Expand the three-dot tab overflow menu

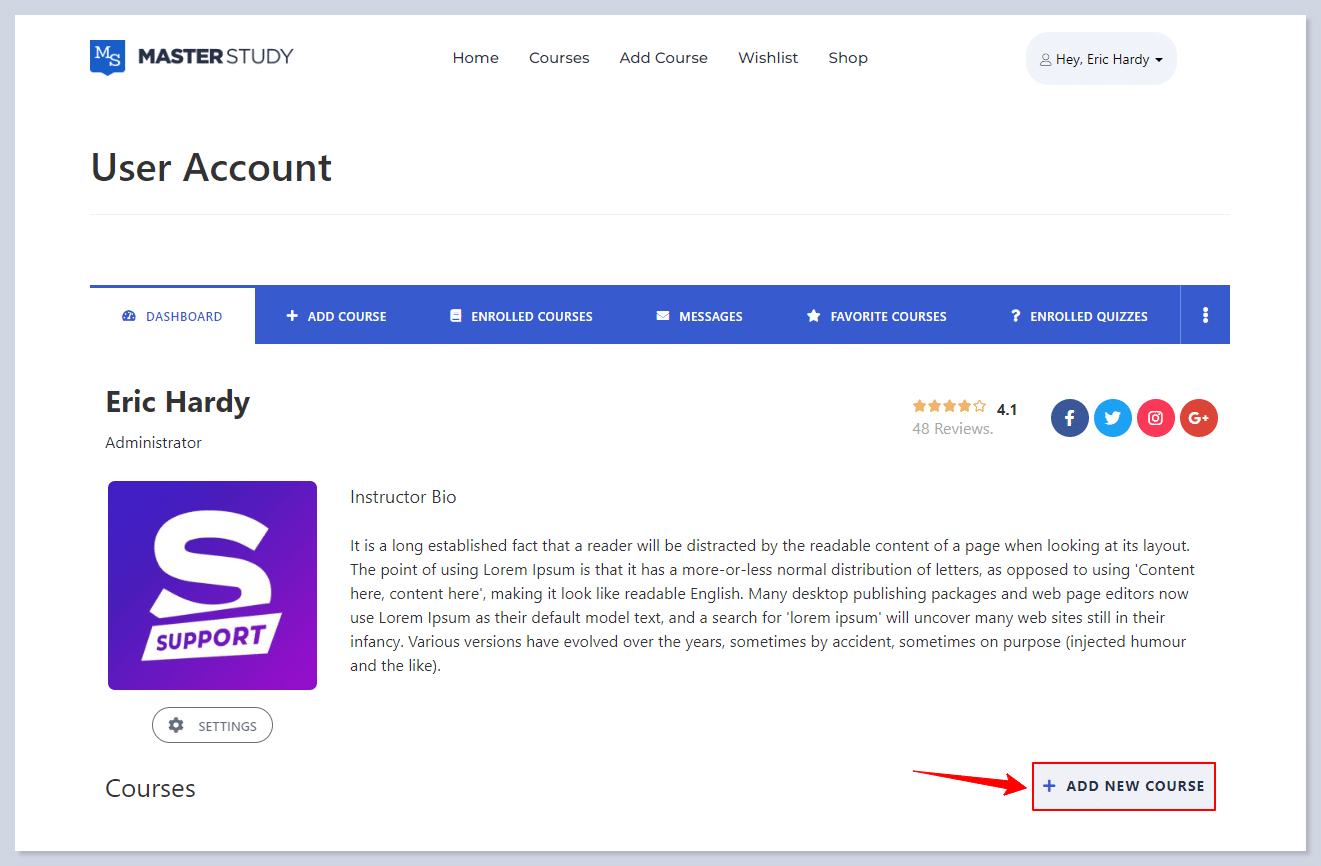click(x=1205, y=314)
